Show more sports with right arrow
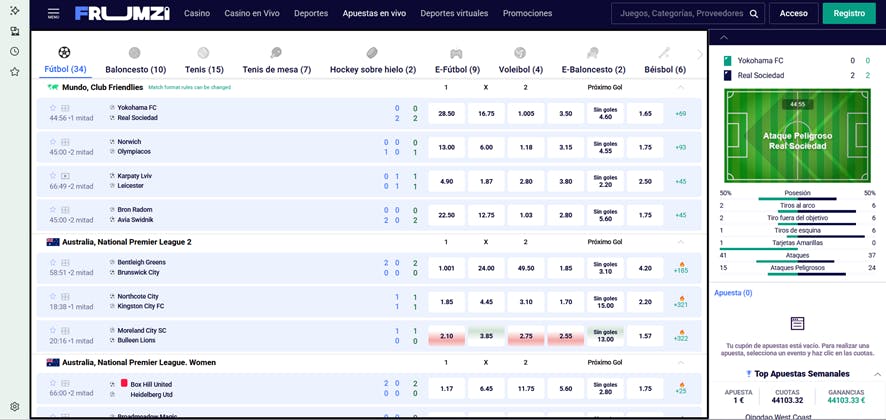The image size is (886, 420). point(700,54)
